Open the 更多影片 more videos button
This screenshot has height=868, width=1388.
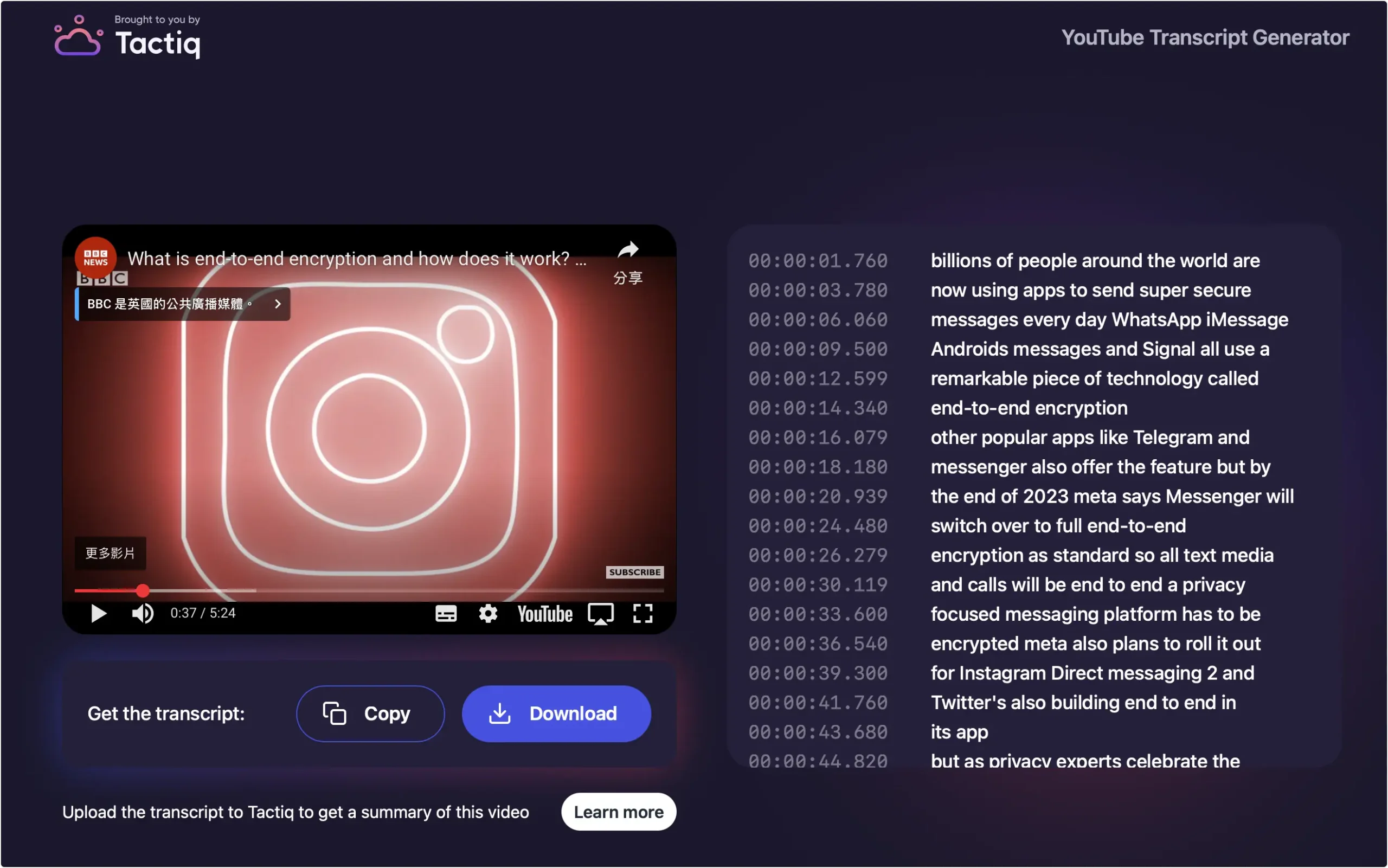(110, 553)
